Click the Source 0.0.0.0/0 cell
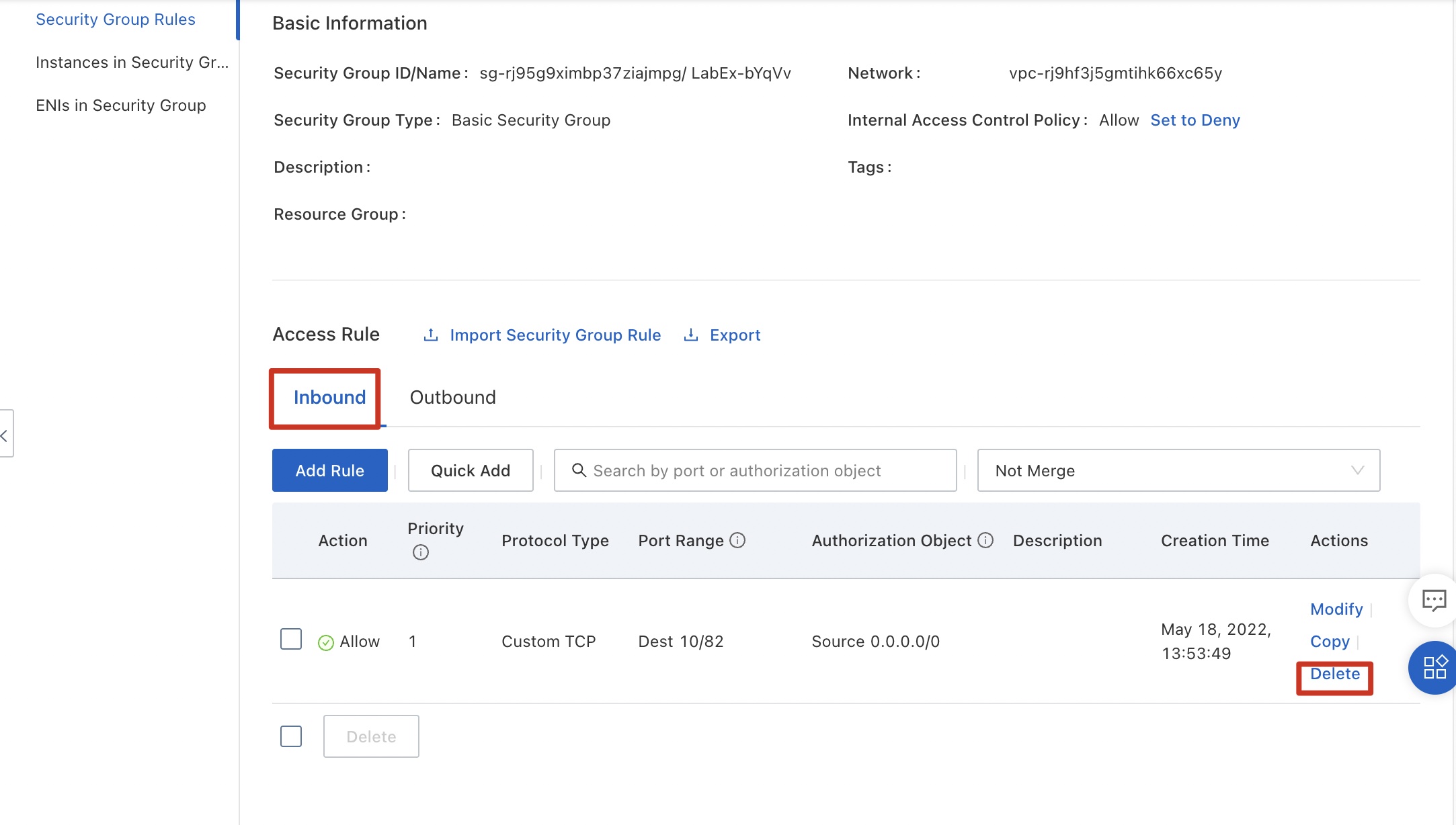The height and width of the screenshot is (825, 1456). point(876,642)
